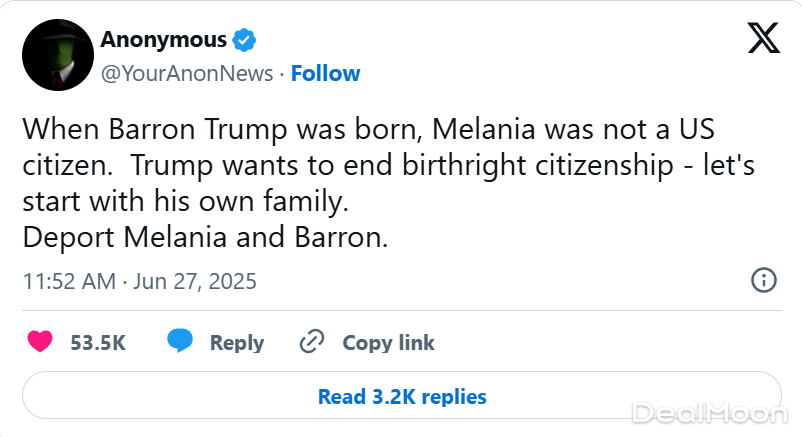802x437 pixels.
Task: Like the tweet with the heart icon
Action: point(40,342)
